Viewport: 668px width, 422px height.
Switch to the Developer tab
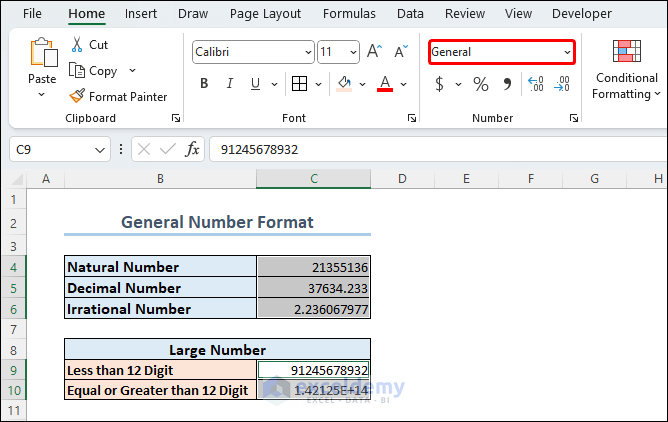coord(582,14)
